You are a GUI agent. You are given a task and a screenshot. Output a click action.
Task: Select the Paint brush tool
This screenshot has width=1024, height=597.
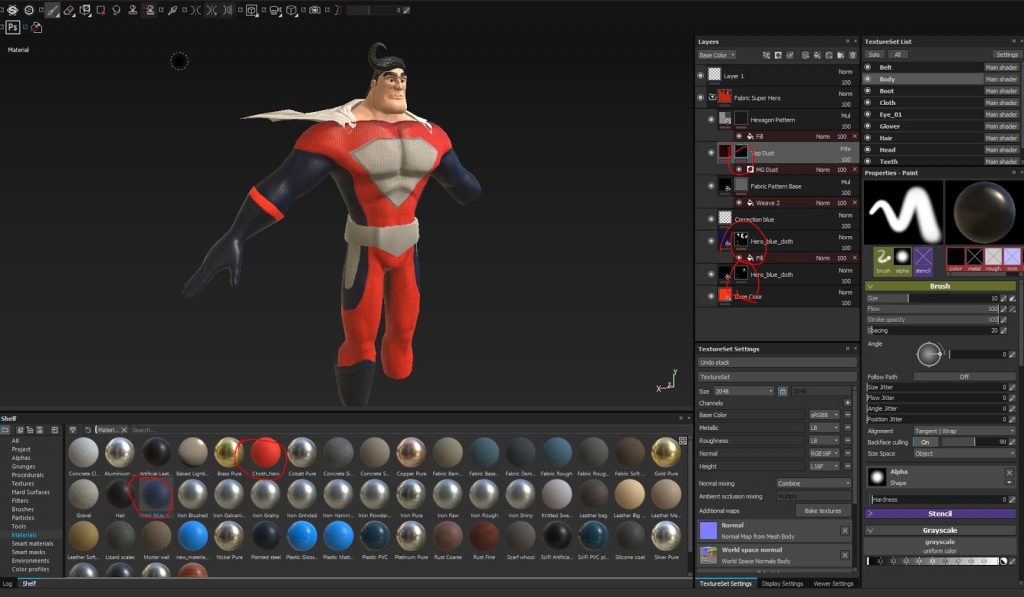coord(51,10)
